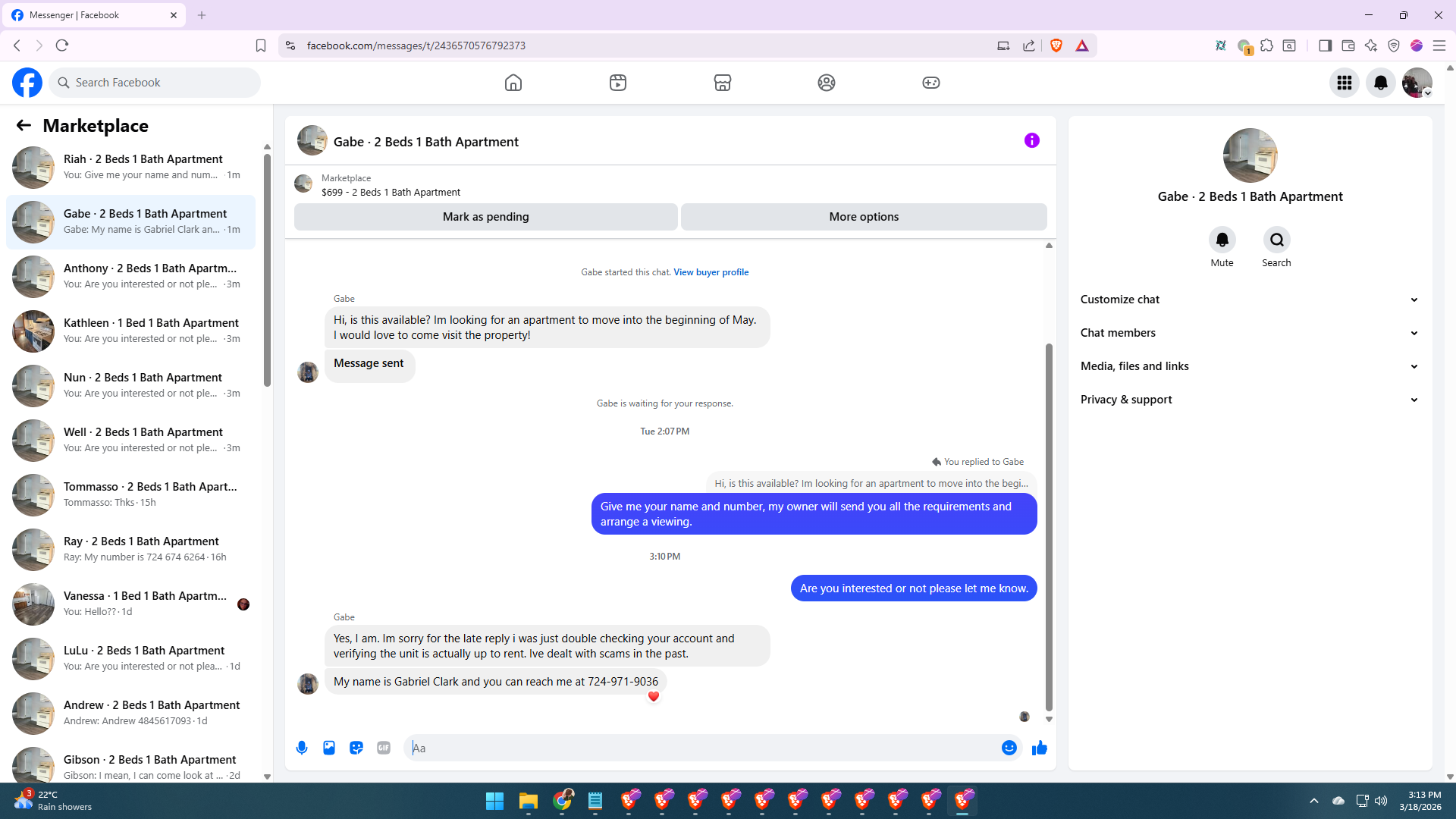Mute the Gabe conversation
Screen dimensions: 1456x819
pyautogui.click(x=1222, y=240)
